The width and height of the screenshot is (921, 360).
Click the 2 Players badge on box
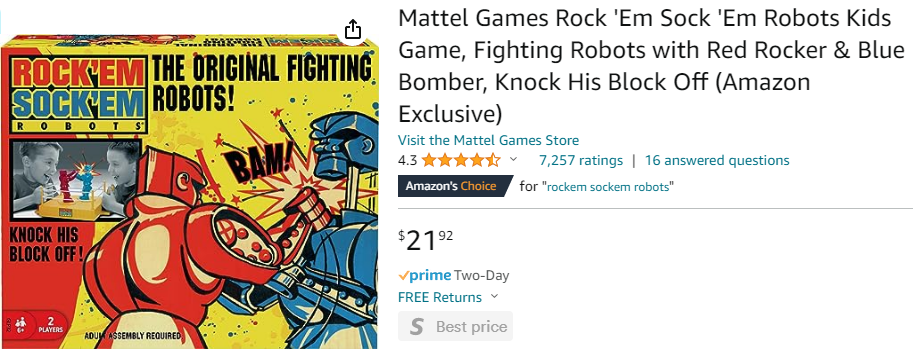[50, 327]
